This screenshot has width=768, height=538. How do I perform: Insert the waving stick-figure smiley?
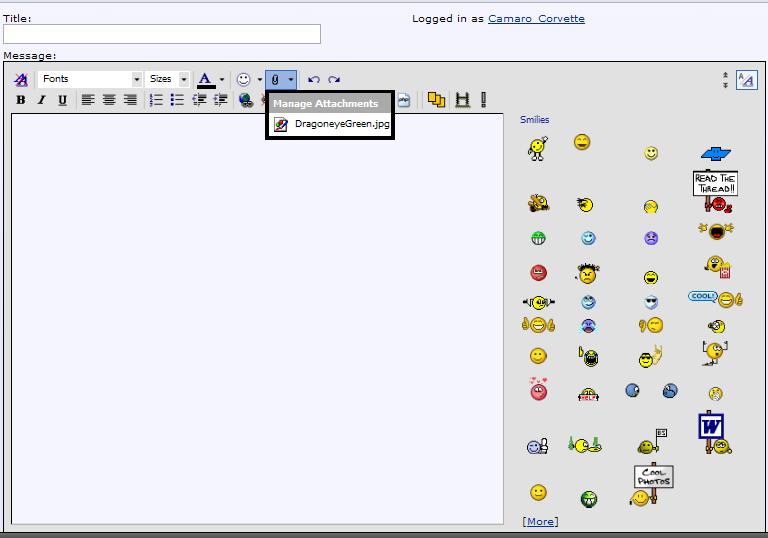538,148
